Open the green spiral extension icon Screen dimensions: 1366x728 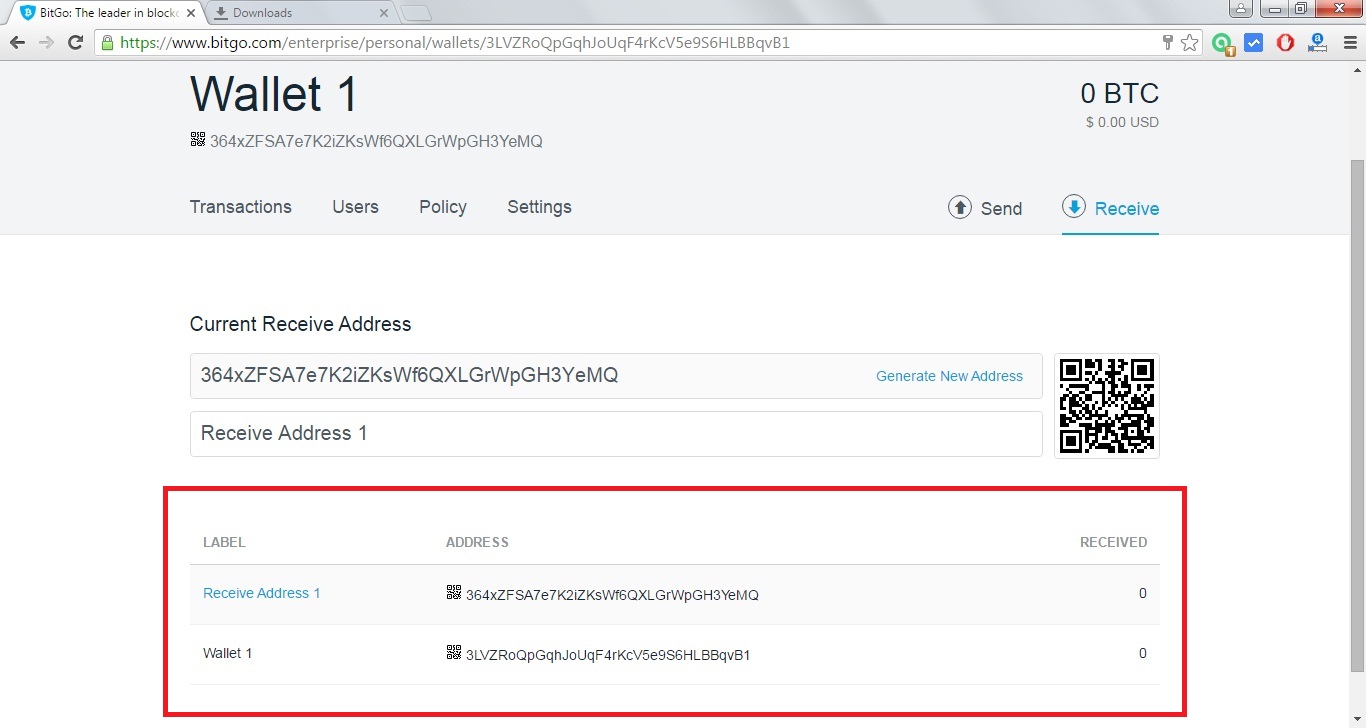(1222, 43)
